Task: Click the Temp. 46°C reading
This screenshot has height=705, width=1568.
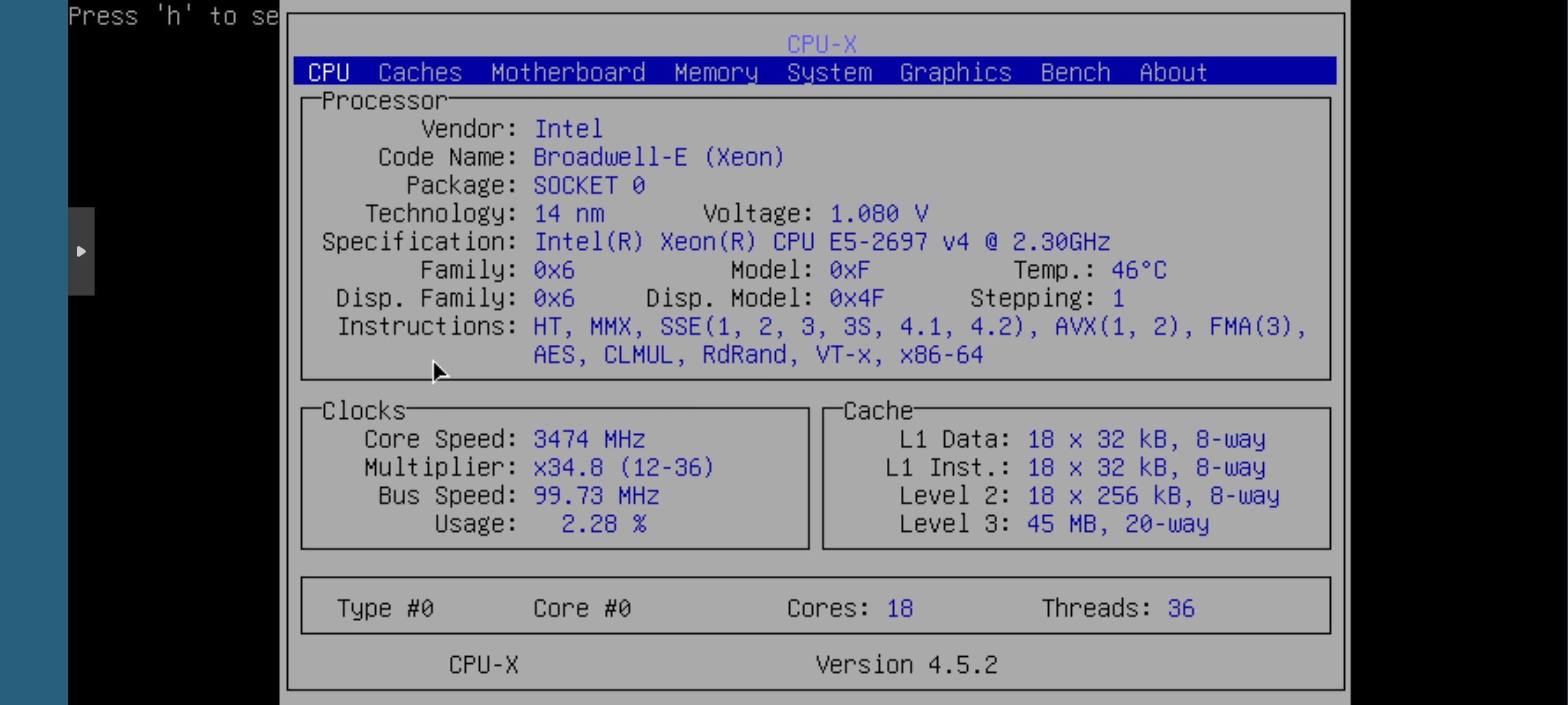Action: (x=1138, y=270)
